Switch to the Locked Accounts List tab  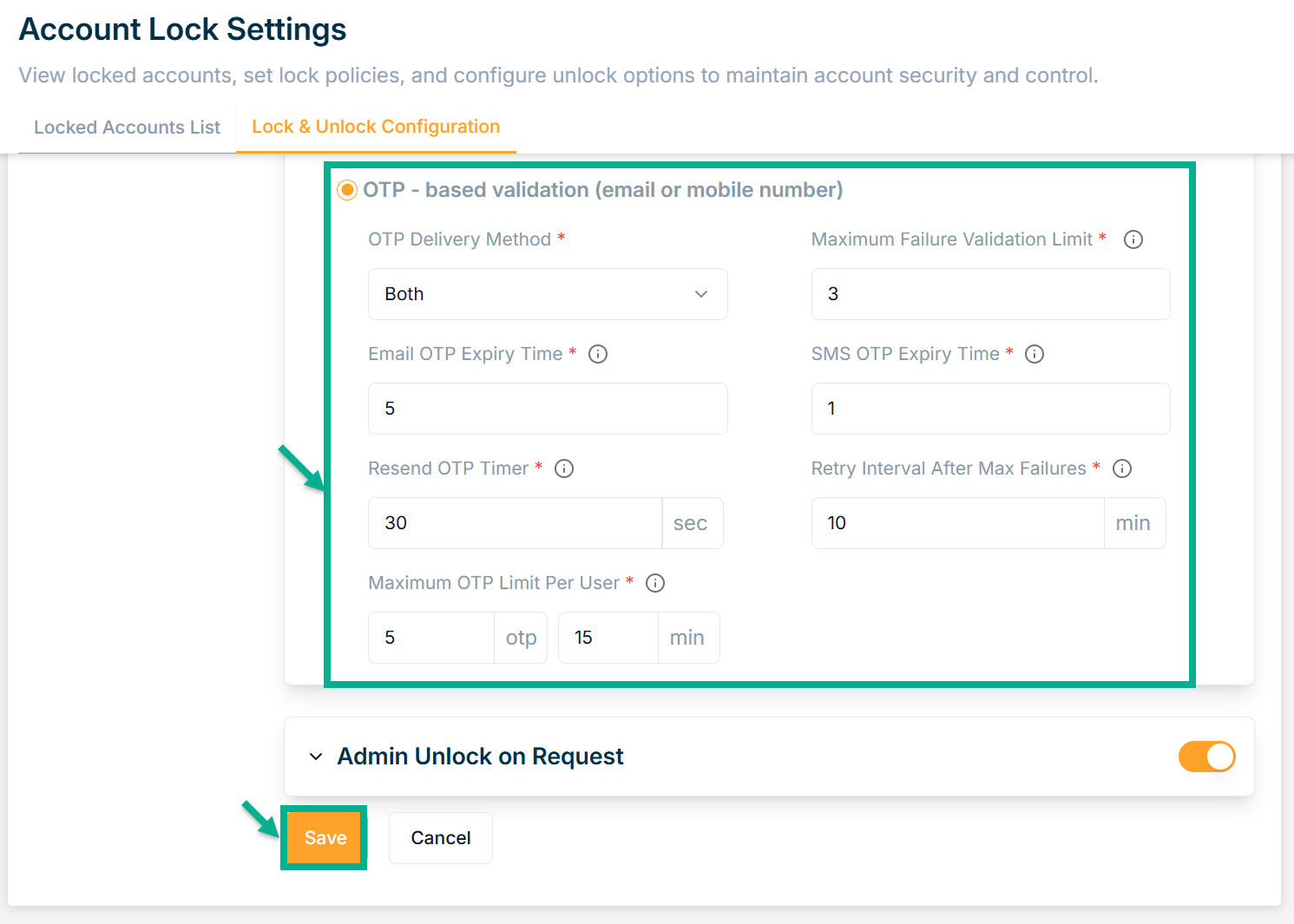[x=127, y=128]
